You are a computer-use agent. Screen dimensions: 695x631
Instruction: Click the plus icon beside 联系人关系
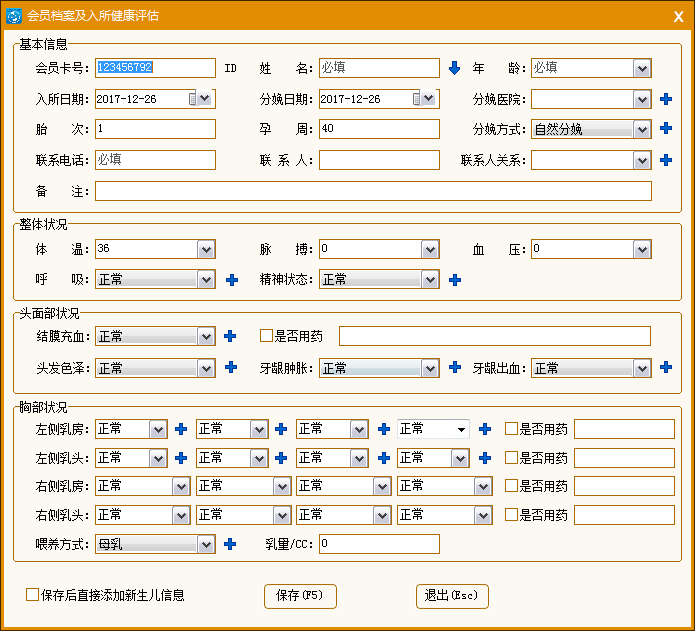pyautogui.click(x=666, y=160)
